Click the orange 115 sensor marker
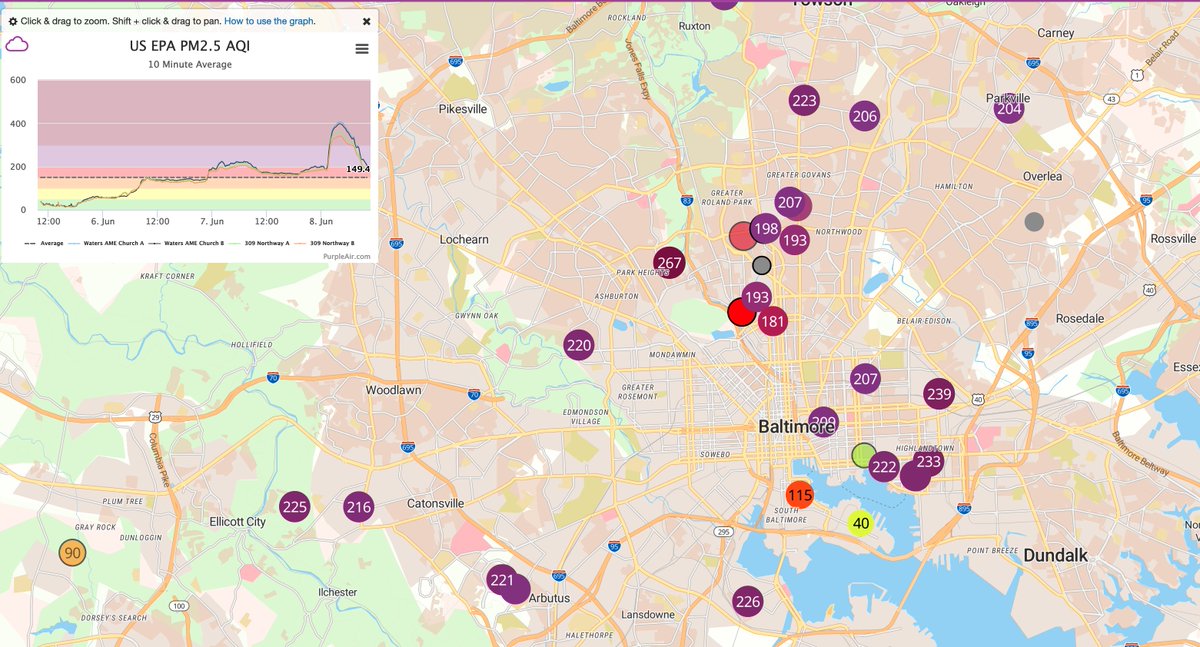 click(x=800, y=495)
